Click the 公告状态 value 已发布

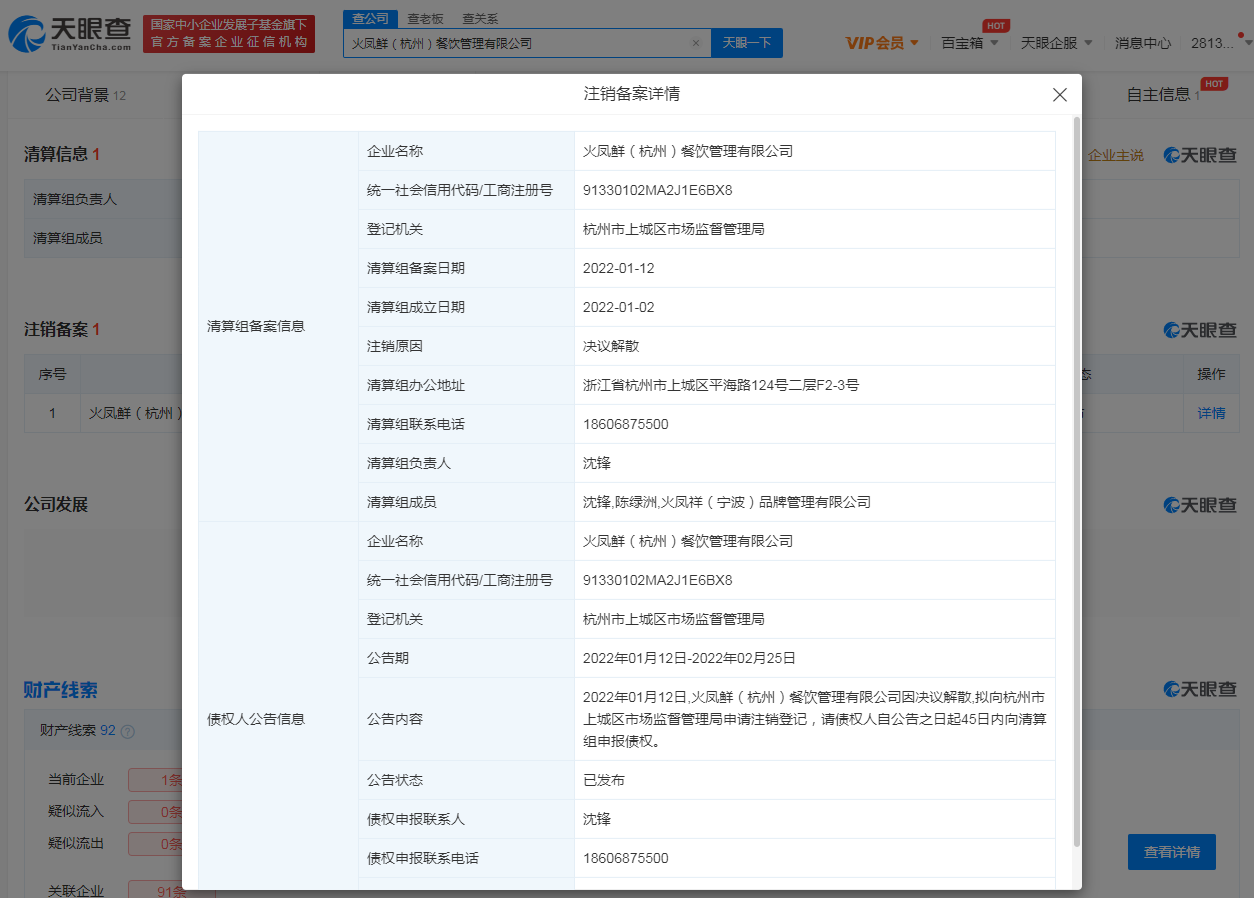(604, 780)
